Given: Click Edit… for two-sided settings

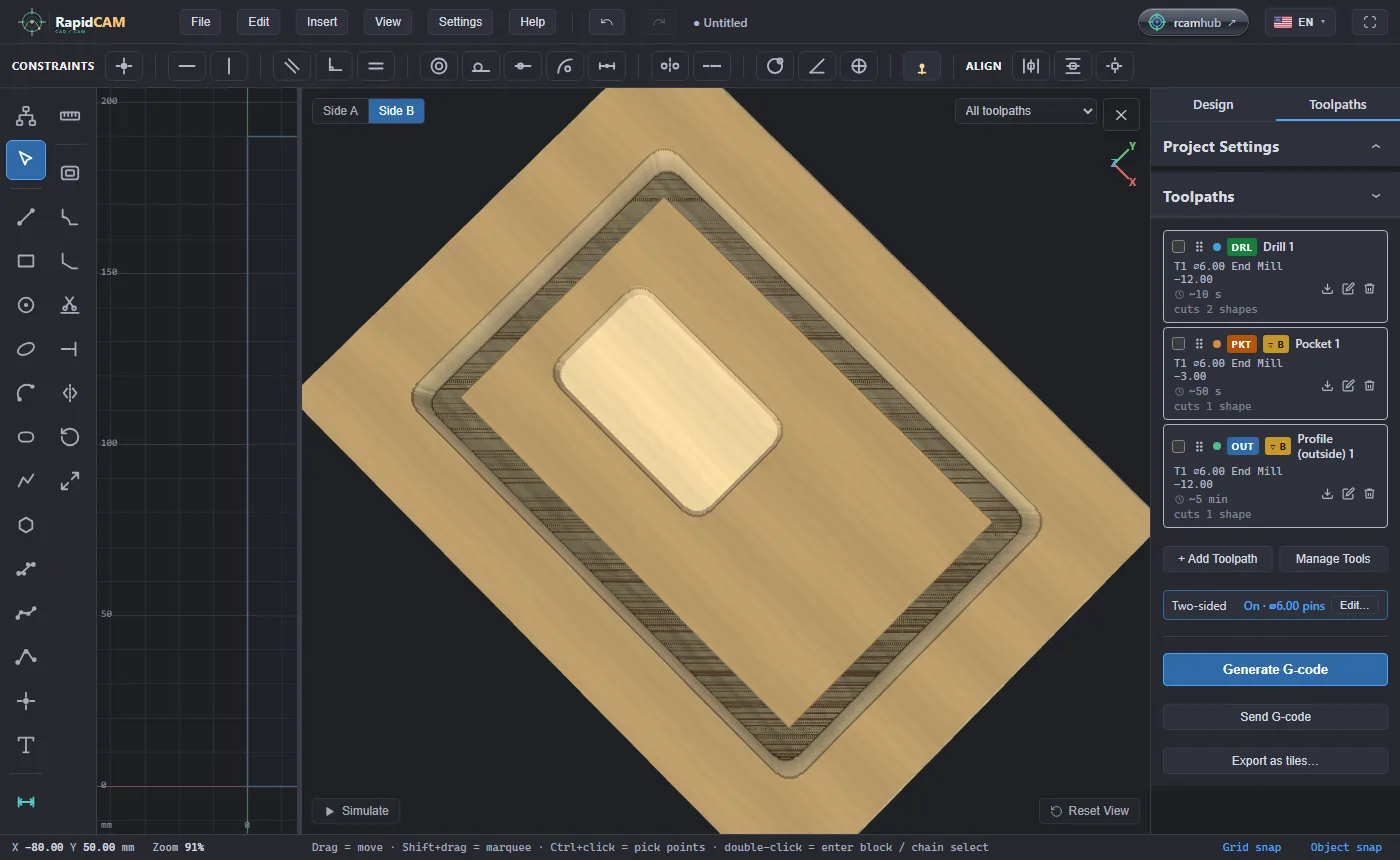Looking at the screenshot, I should [1354, 606].
